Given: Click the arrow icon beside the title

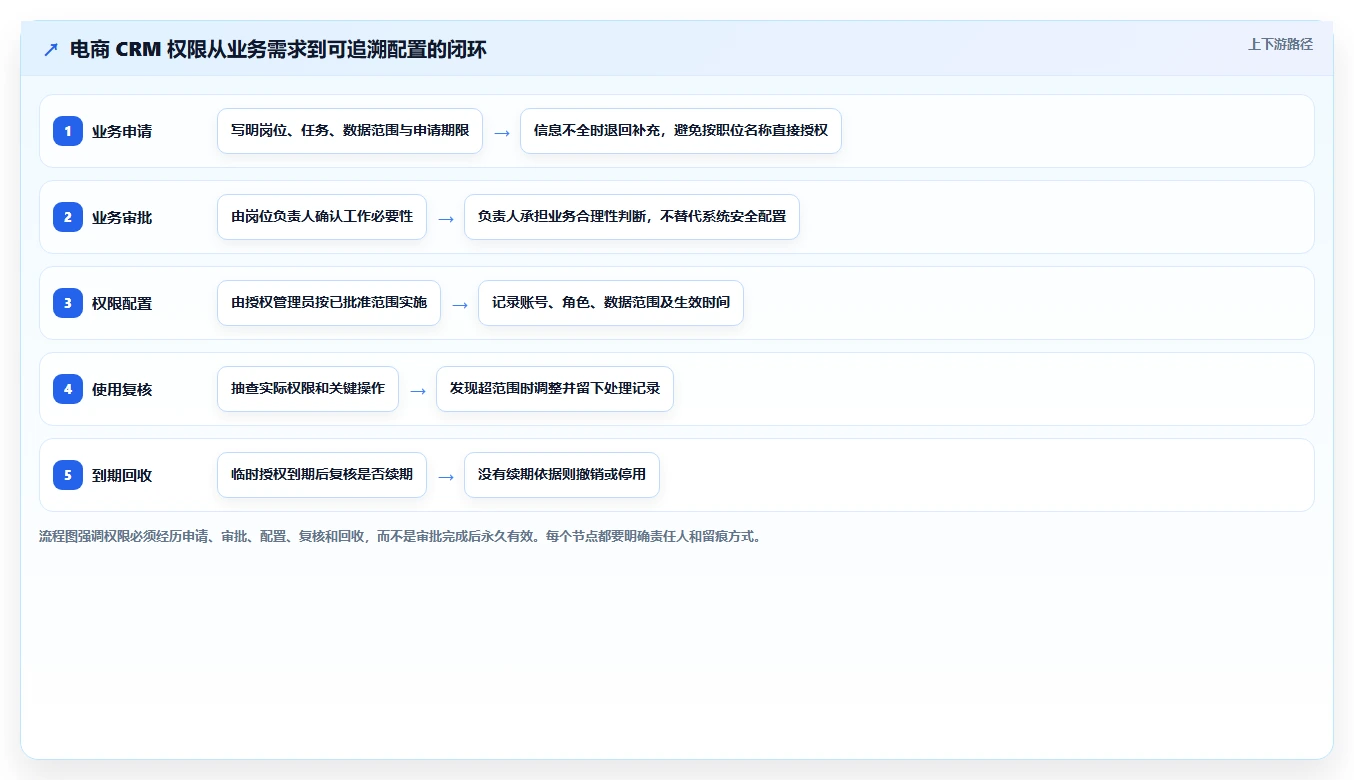Looking at the screenshot, I should click(x=51, y=49).
